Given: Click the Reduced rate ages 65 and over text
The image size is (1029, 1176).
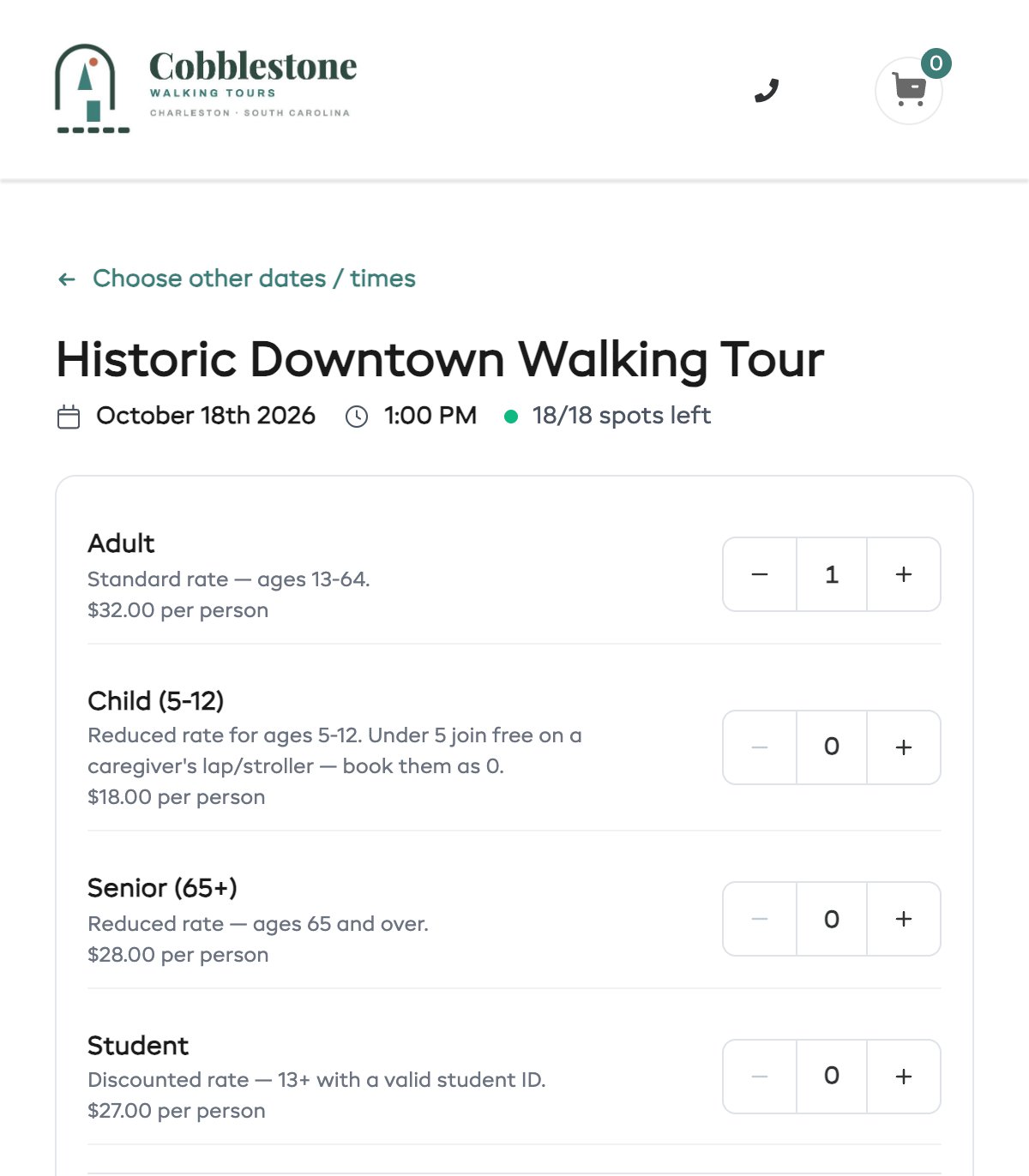Looking at the screenshot, I should click(x=258, y=924).
